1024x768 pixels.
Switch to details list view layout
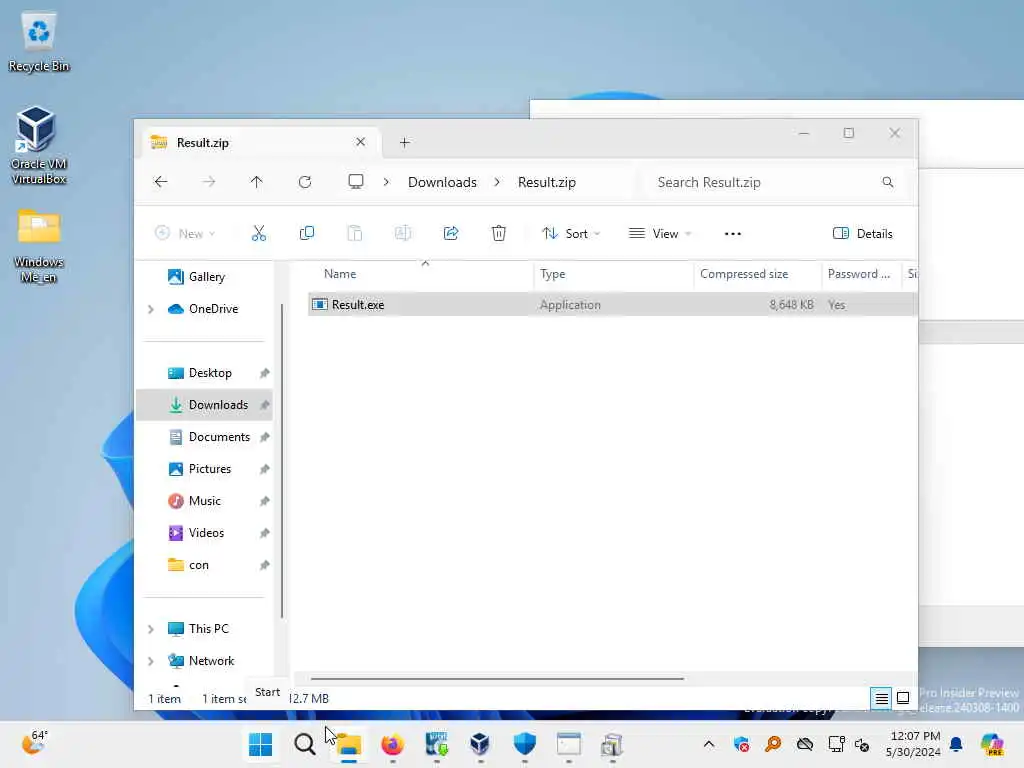881,699
